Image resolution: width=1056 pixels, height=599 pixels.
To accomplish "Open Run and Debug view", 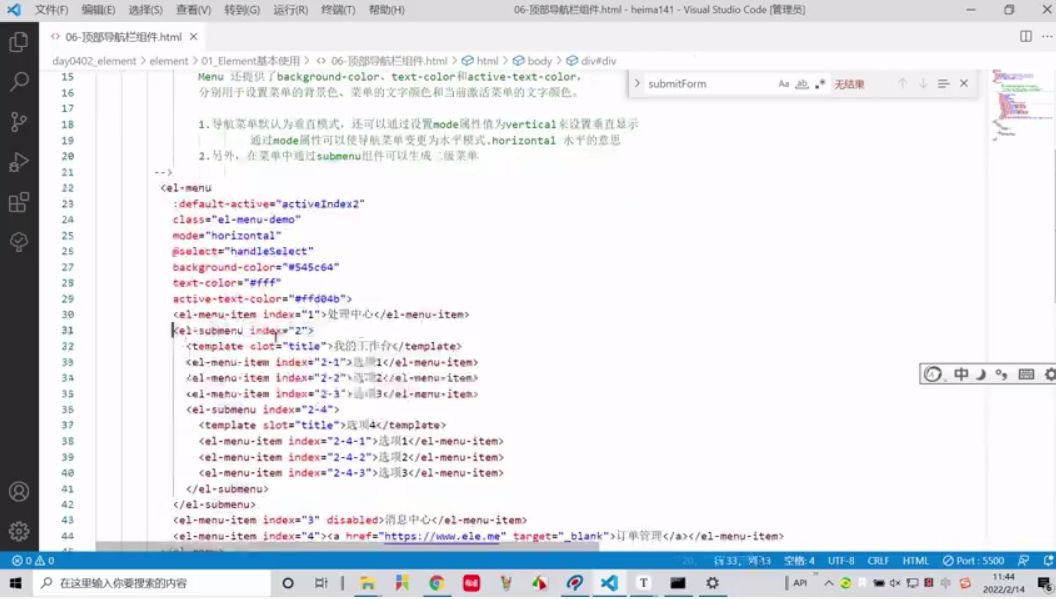I will pyautogui.click(x=19, y=162).
